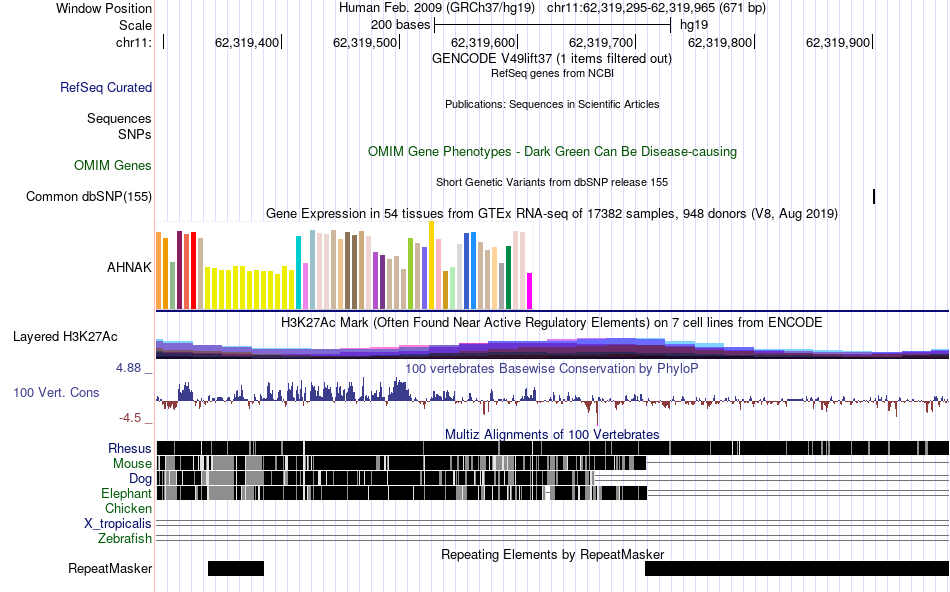Click the Multiz Alignments of 100 Vertebrates title
The image size is (950, 592).
coord(552,434)
